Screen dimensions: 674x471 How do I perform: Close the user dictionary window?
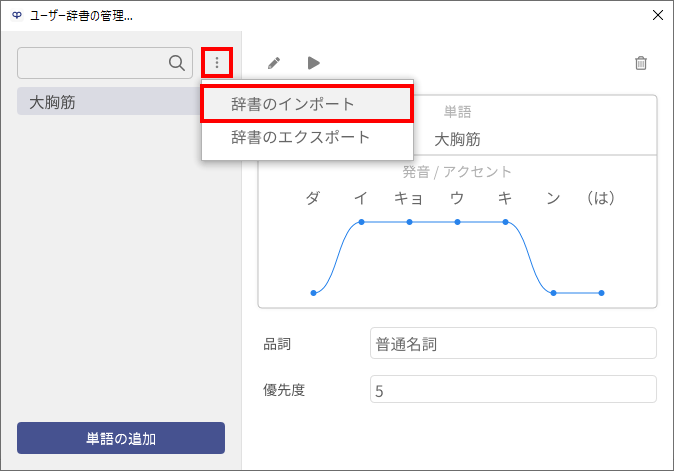pos(658,15)
